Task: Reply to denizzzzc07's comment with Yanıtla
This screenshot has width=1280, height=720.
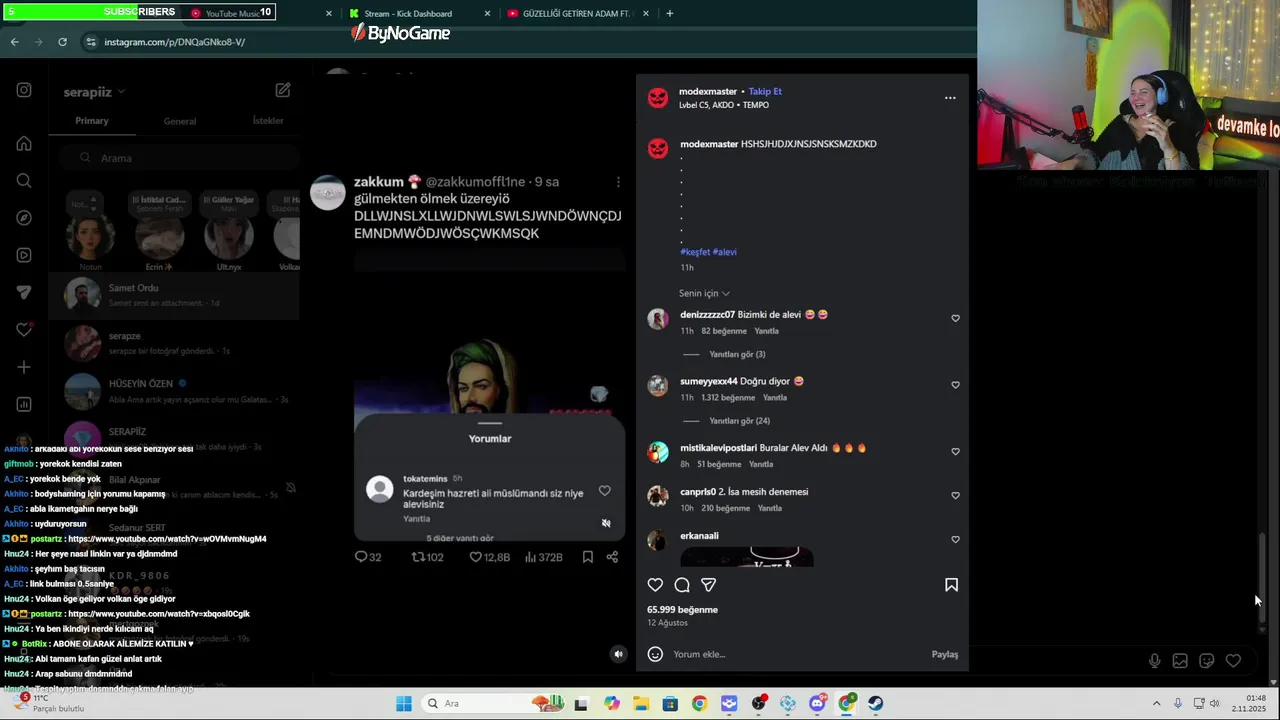Action: coord(766,331)
